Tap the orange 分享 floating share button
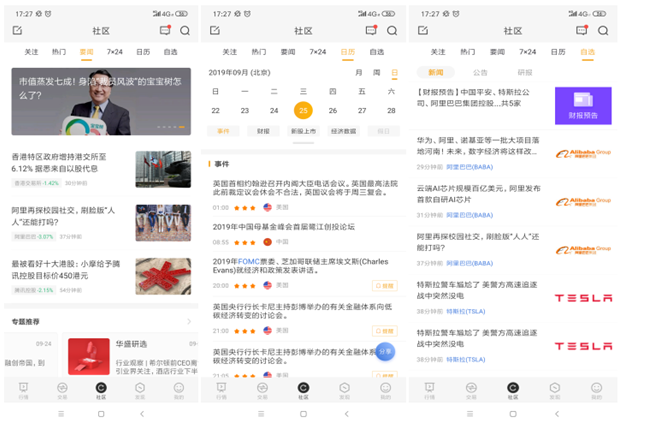Viewport: 654px width, 439px height. pyautogui.click(x=386, y=352)
